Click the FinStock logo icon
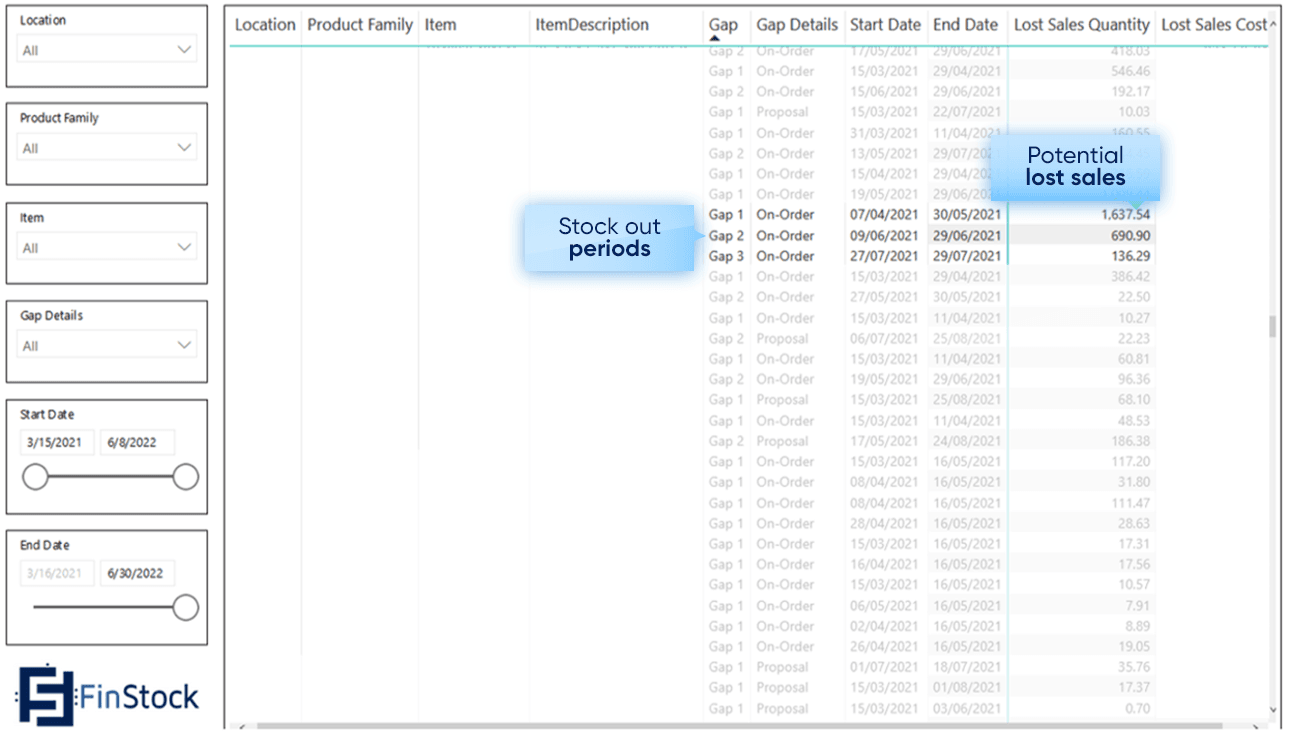 pos(47,694)
